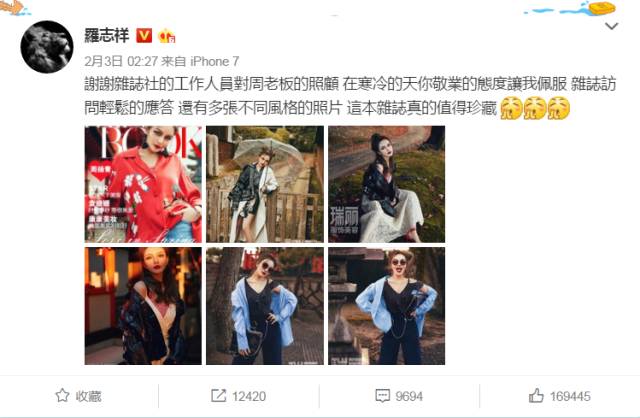Click the likes count 169445
Image resolution: width=640 pixels, height=418 pixels.
pyautogui.click(x=570, y=396)
